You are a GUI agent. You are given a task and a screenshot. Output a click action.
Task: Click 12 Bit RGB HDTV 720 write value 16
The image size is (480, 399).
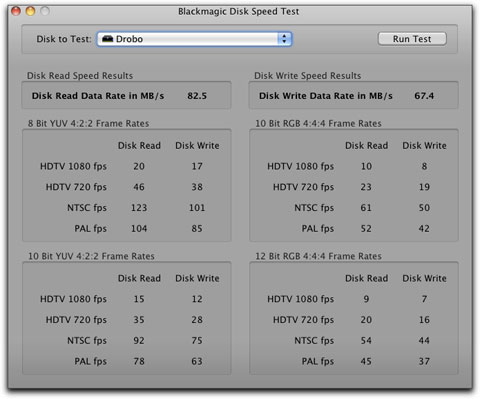coord(424,320)
